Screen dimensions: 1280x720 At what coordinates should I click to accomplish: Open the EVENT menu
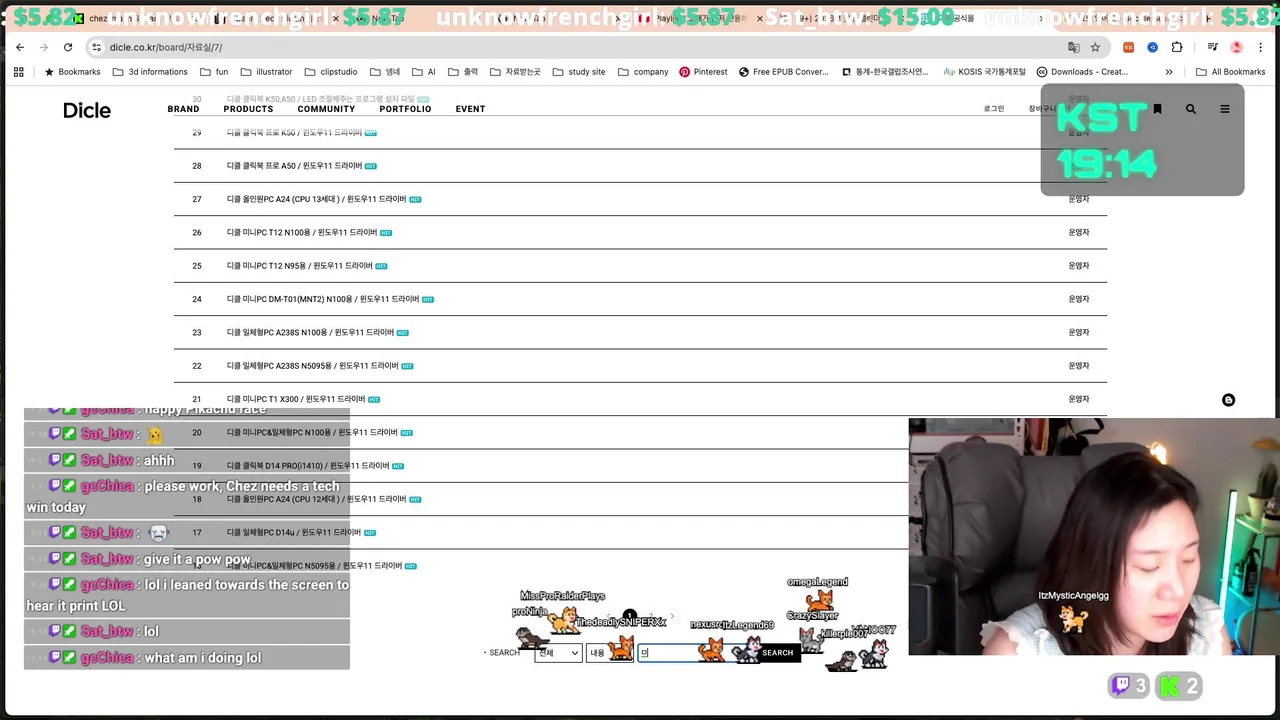[x=470, y=109]
